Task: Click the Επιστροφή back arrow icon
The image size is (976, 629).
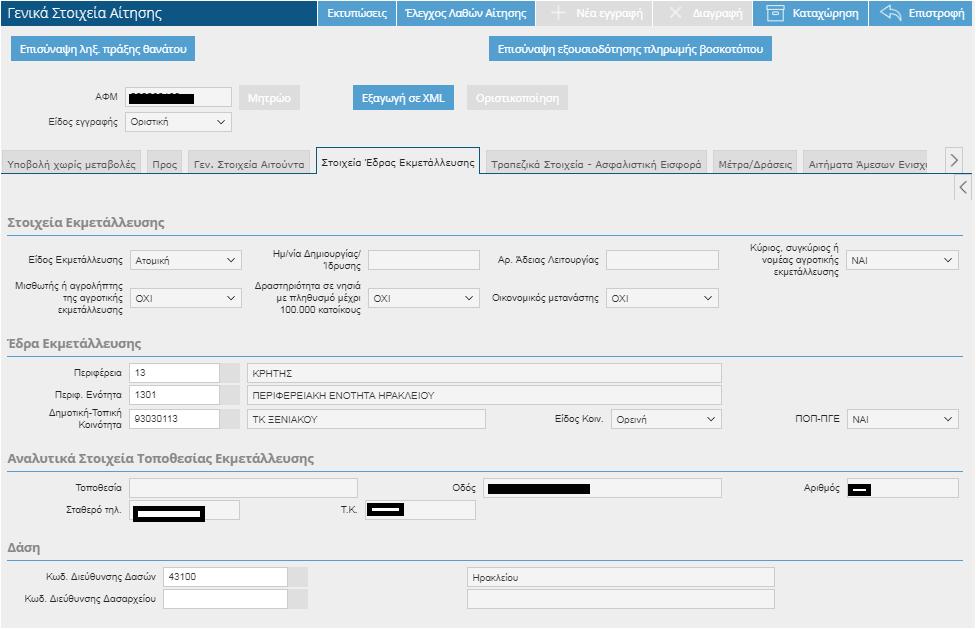Action: [x=890, y=12]
